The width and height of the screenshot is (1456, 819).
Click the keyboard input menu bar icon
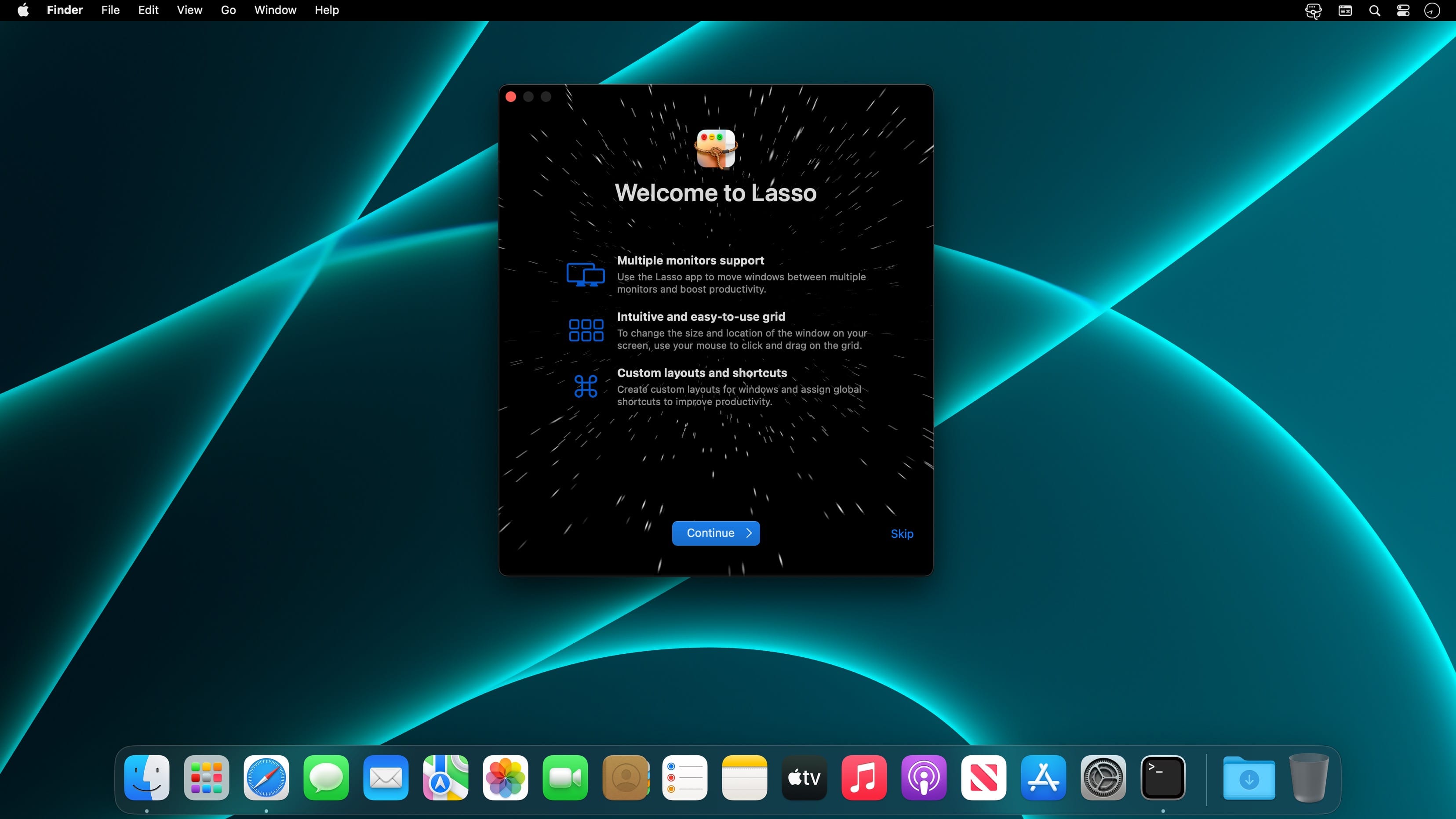coord(1345,10)
